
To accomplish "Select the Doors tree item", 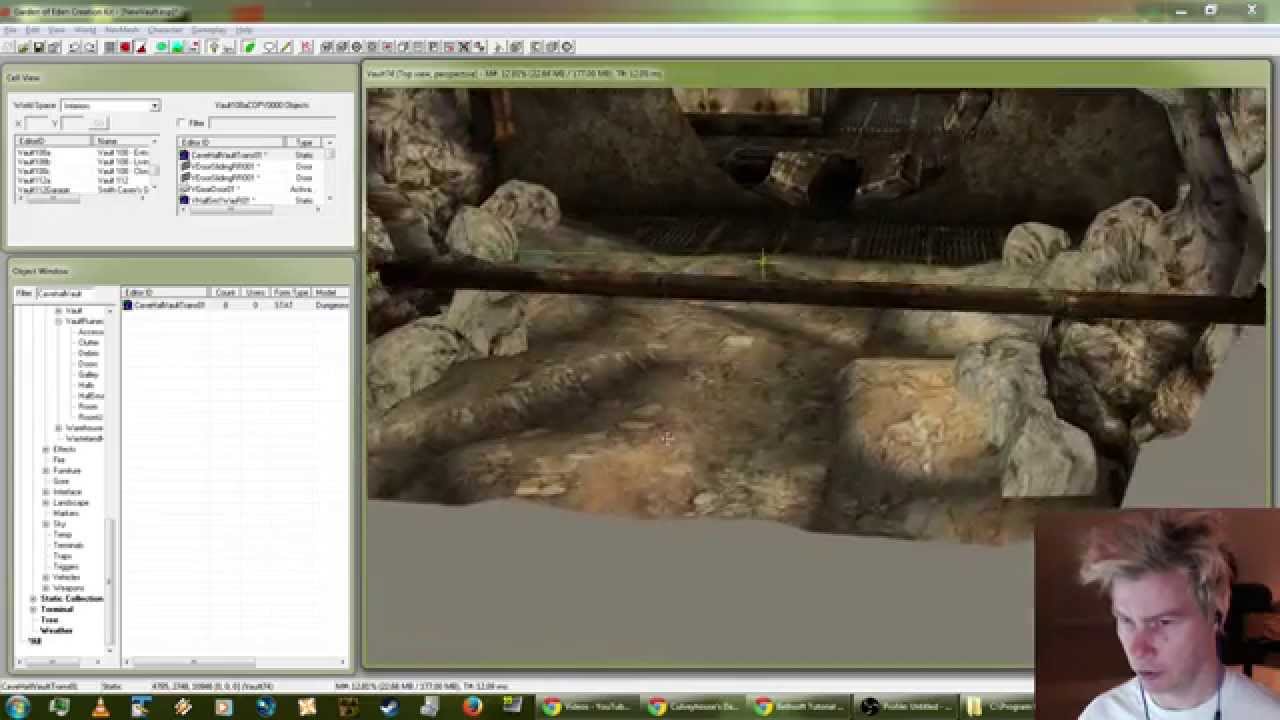I will point(88,364).
